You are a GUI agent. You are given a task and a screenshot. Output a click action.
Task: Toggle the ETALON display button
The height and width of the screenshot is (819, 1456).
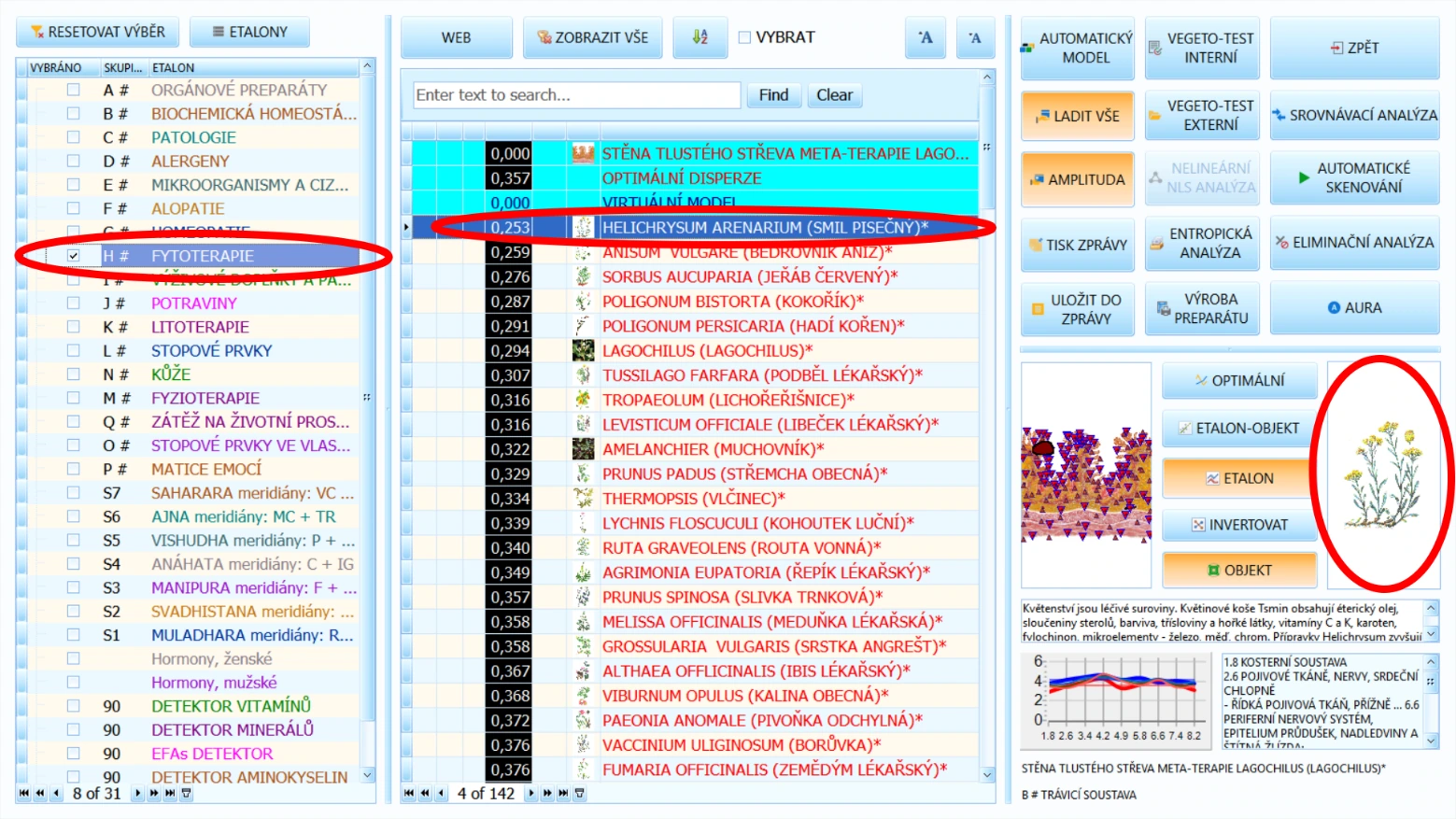tap(1239, 478)
